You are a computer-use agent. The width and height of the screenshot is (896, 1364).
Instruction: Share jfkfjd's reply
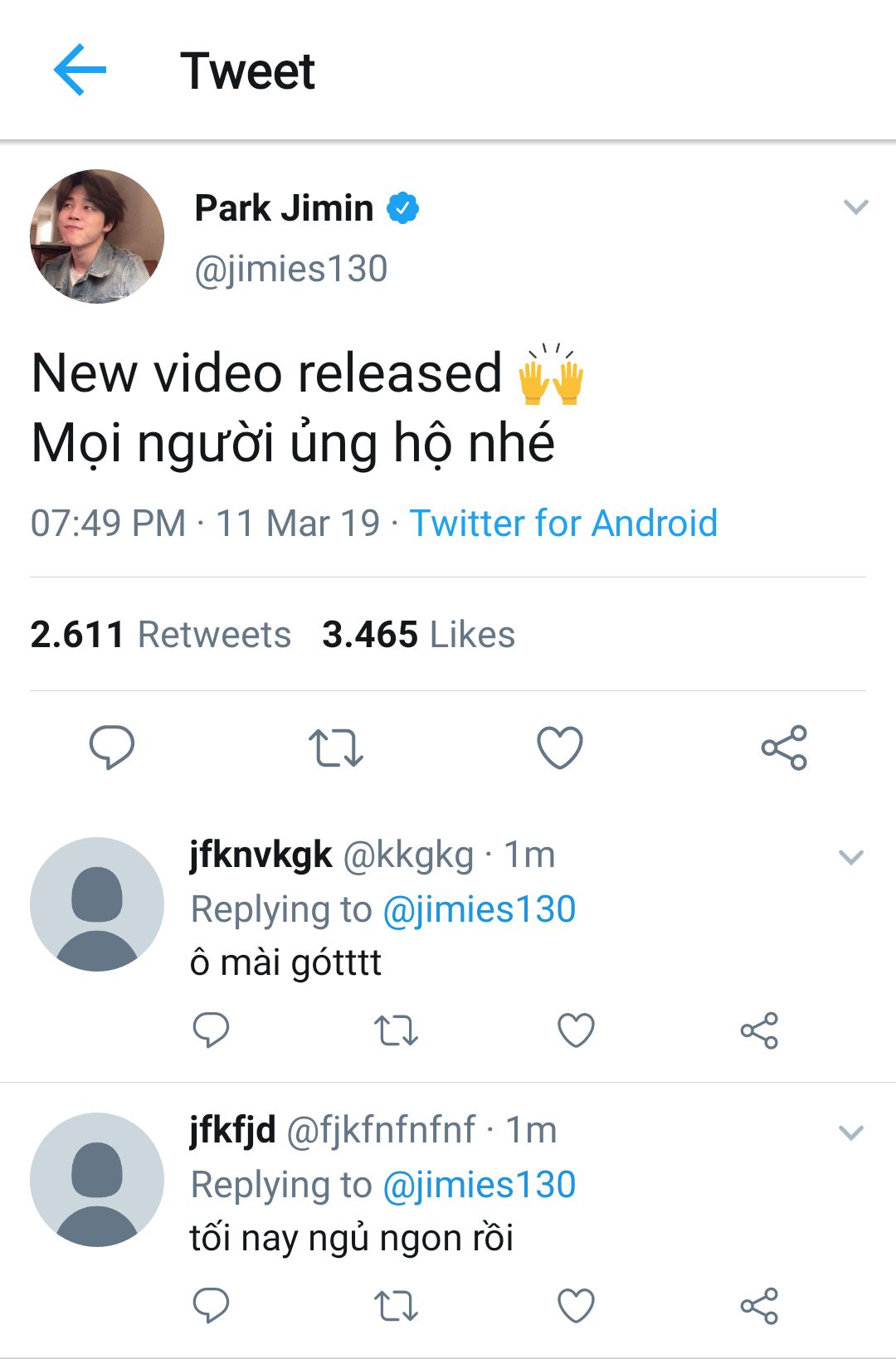(759, 1306)
